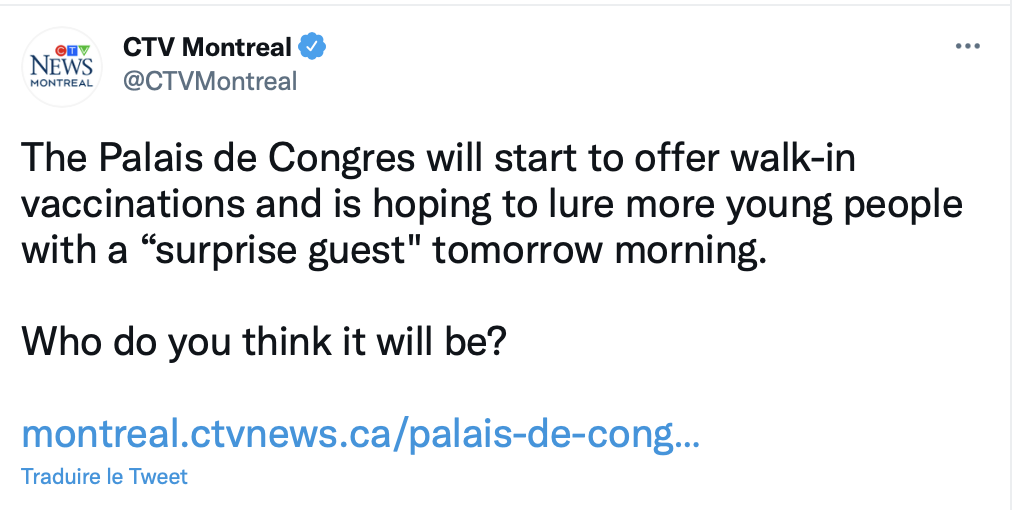Expand the tweet via its first text line
This screenshot has height=510, width=1020.
tap(438, 160)
